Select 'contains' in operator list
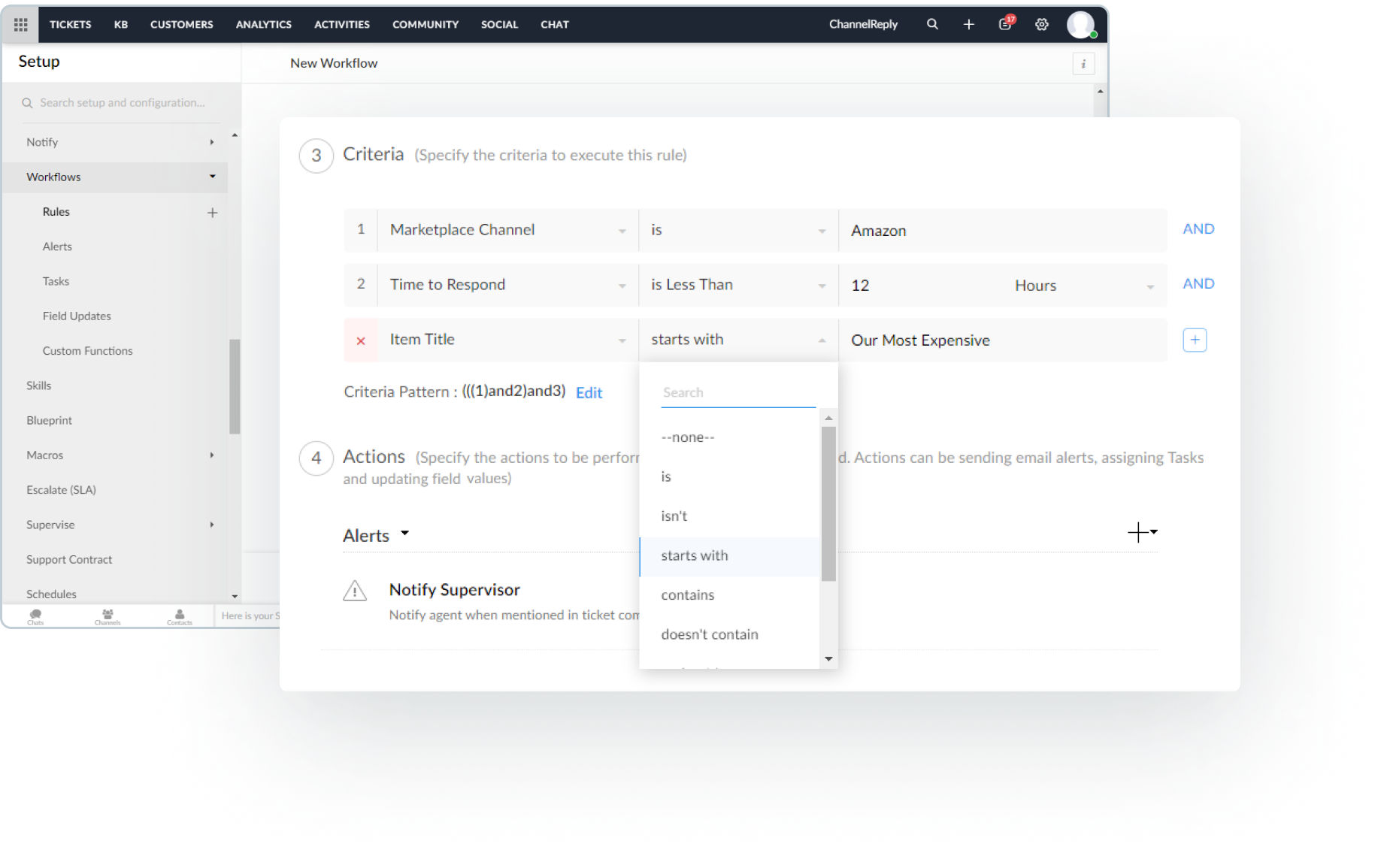This screenshot has height=868, width=1387. point(729,595)
